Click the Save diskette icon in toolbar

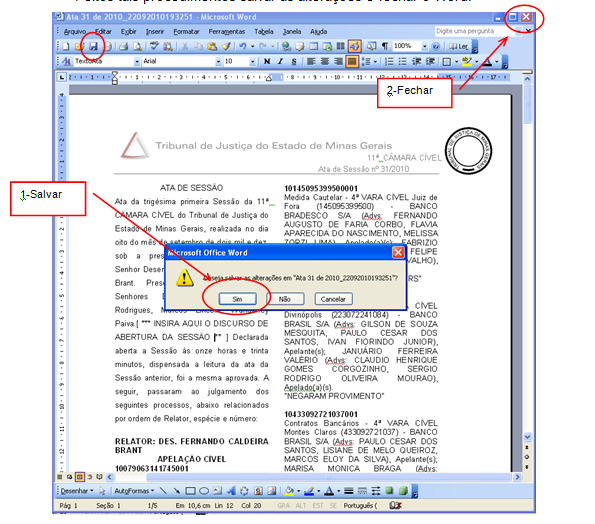[x=93, y=46]
